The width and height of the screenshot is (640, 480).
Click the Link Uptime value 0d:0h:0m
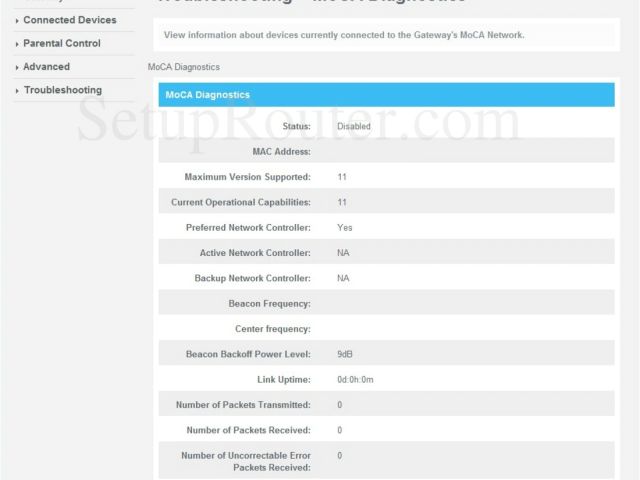(355, 380)
